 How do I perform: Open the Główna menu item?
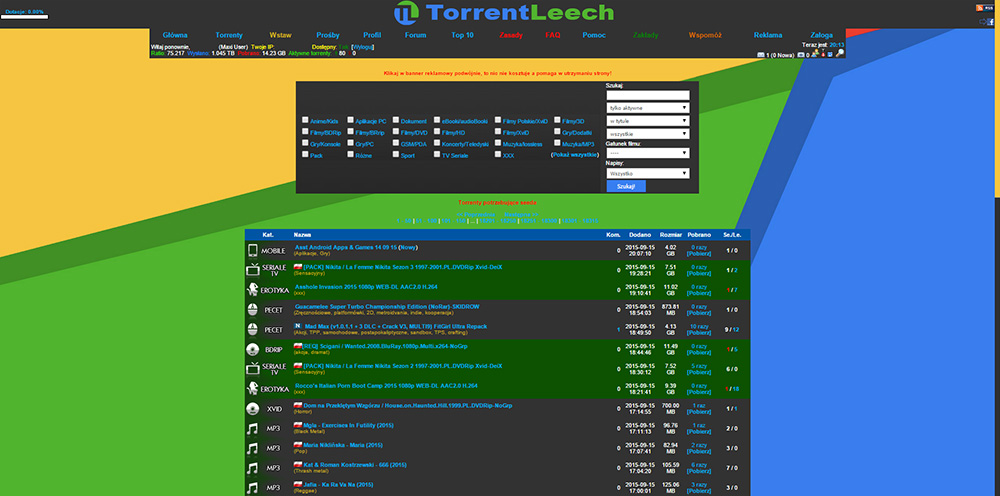pos(175,35)
